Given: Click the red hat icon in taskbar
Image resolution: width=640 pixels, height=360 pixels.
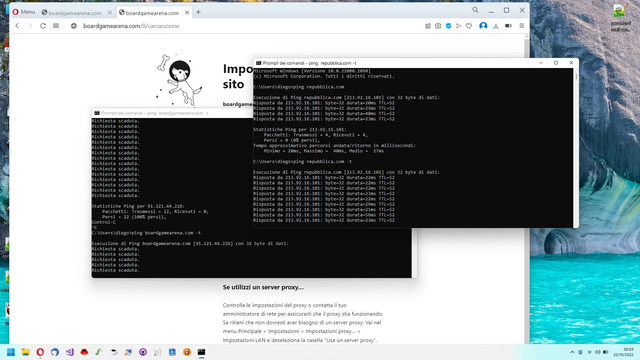Looking at the screenshot, I should tap(84, 352).
